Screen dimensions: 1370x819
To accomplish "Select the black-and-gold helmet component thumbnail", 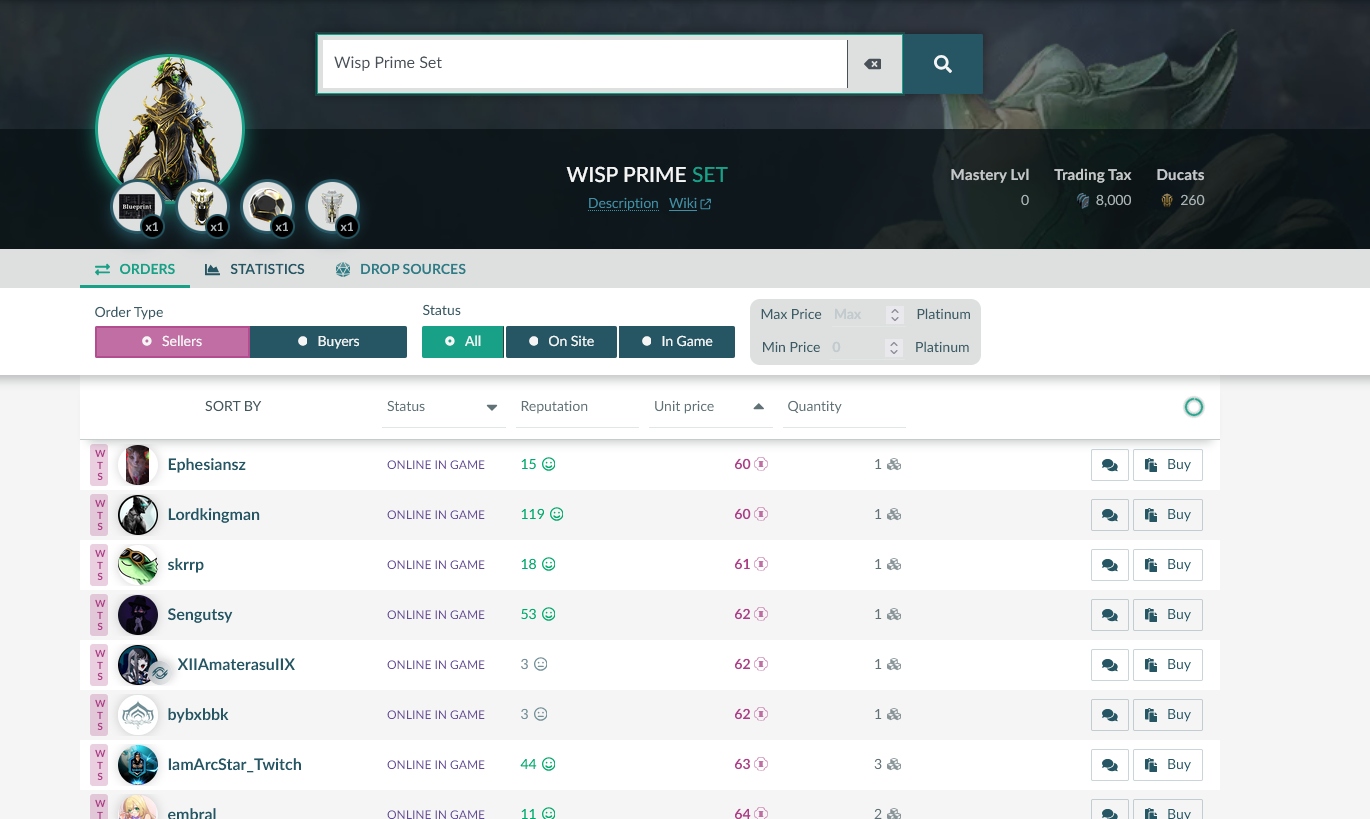I will coord(267,207).
